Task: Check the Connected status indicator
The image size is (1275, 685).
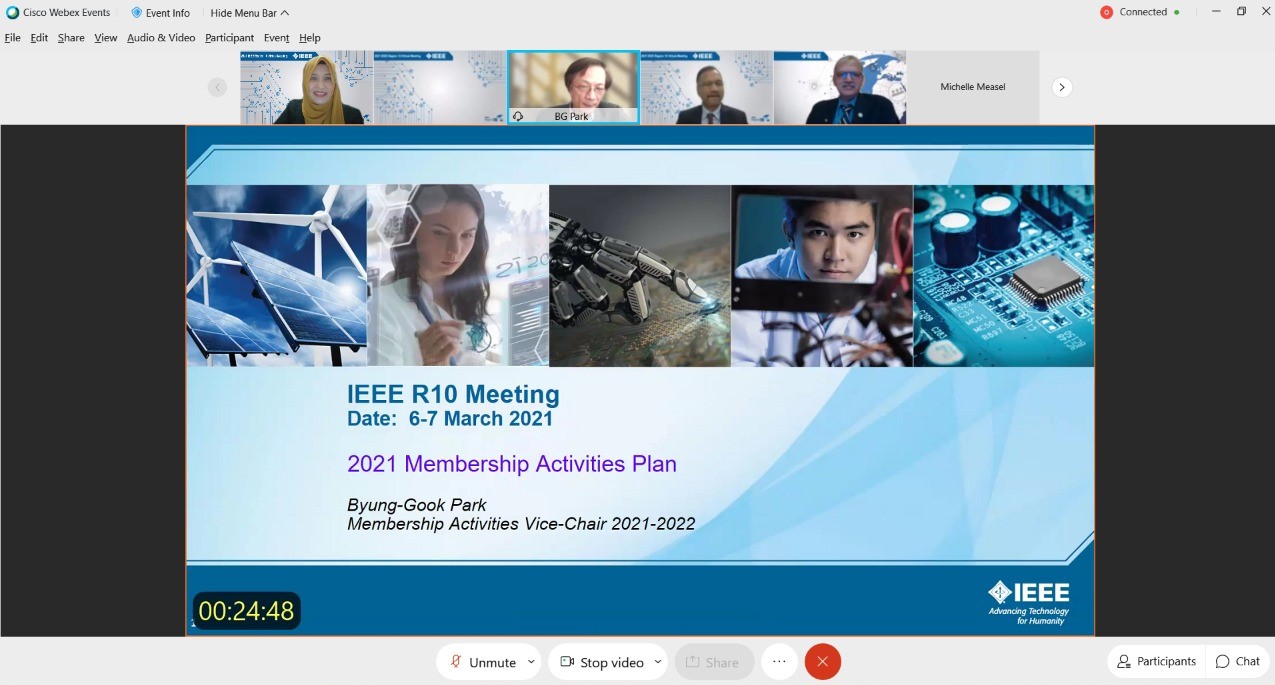Action: tap(1140, 12)
